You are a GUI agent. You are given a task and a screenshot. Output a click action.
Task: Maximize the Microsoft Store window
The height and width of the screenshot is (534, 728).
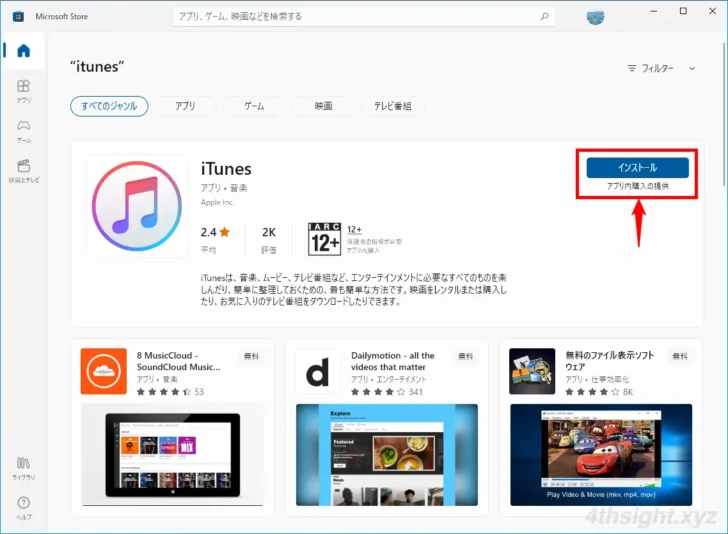point(683,11)
